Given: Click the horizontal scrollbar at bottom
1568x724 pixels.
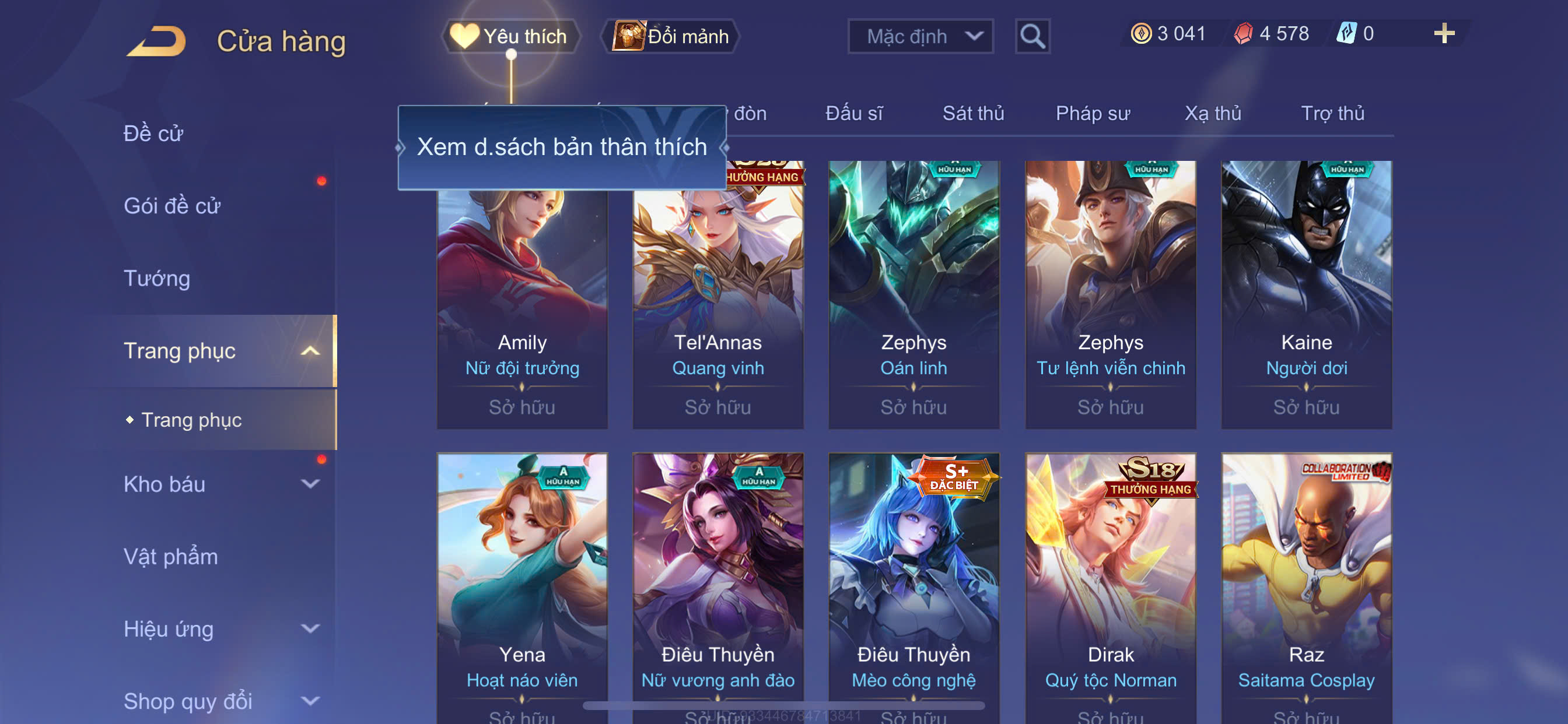Looking at the screenshot, I should tap(783, 706).
